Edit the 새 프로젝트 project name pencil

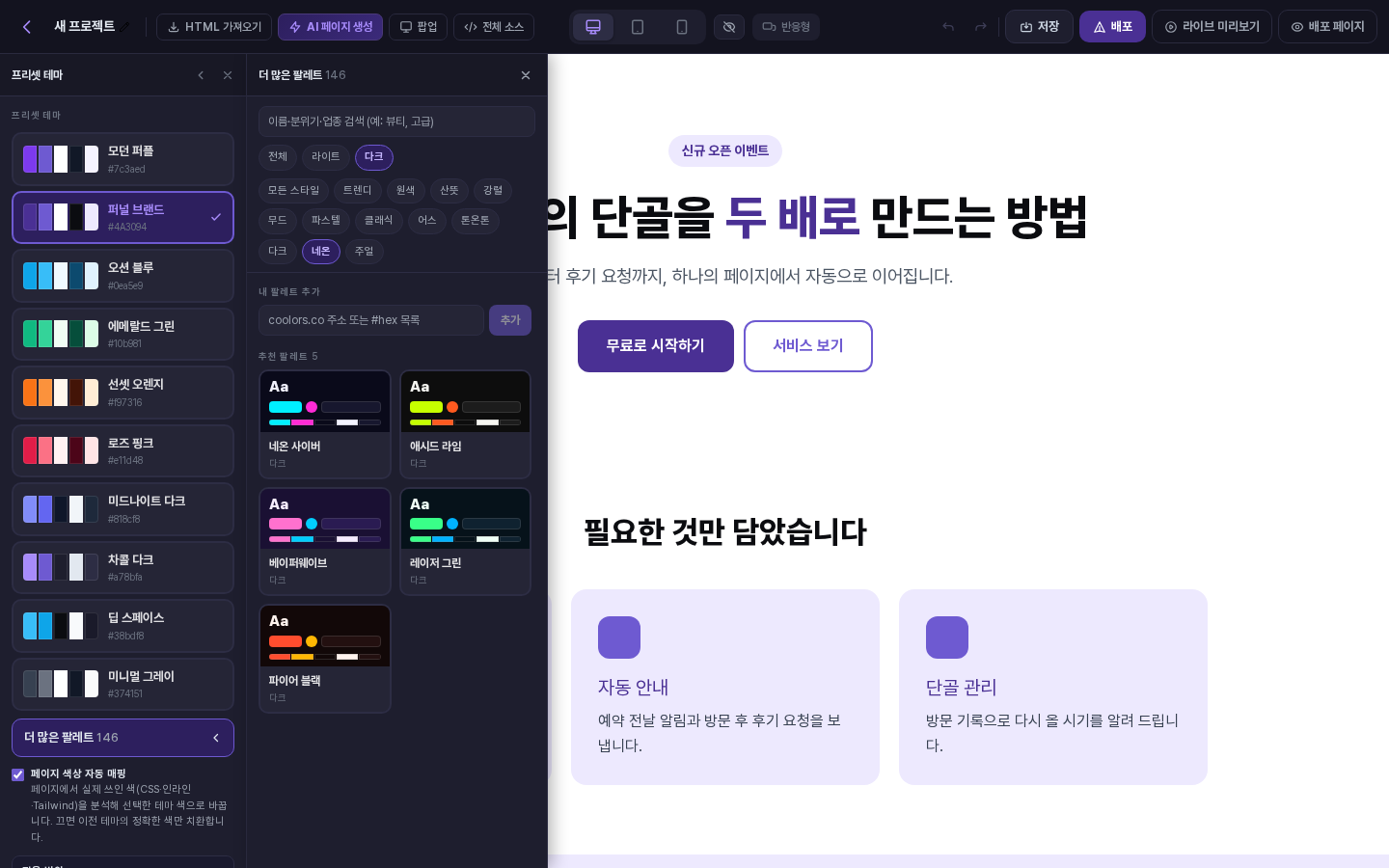coord(125,27)
